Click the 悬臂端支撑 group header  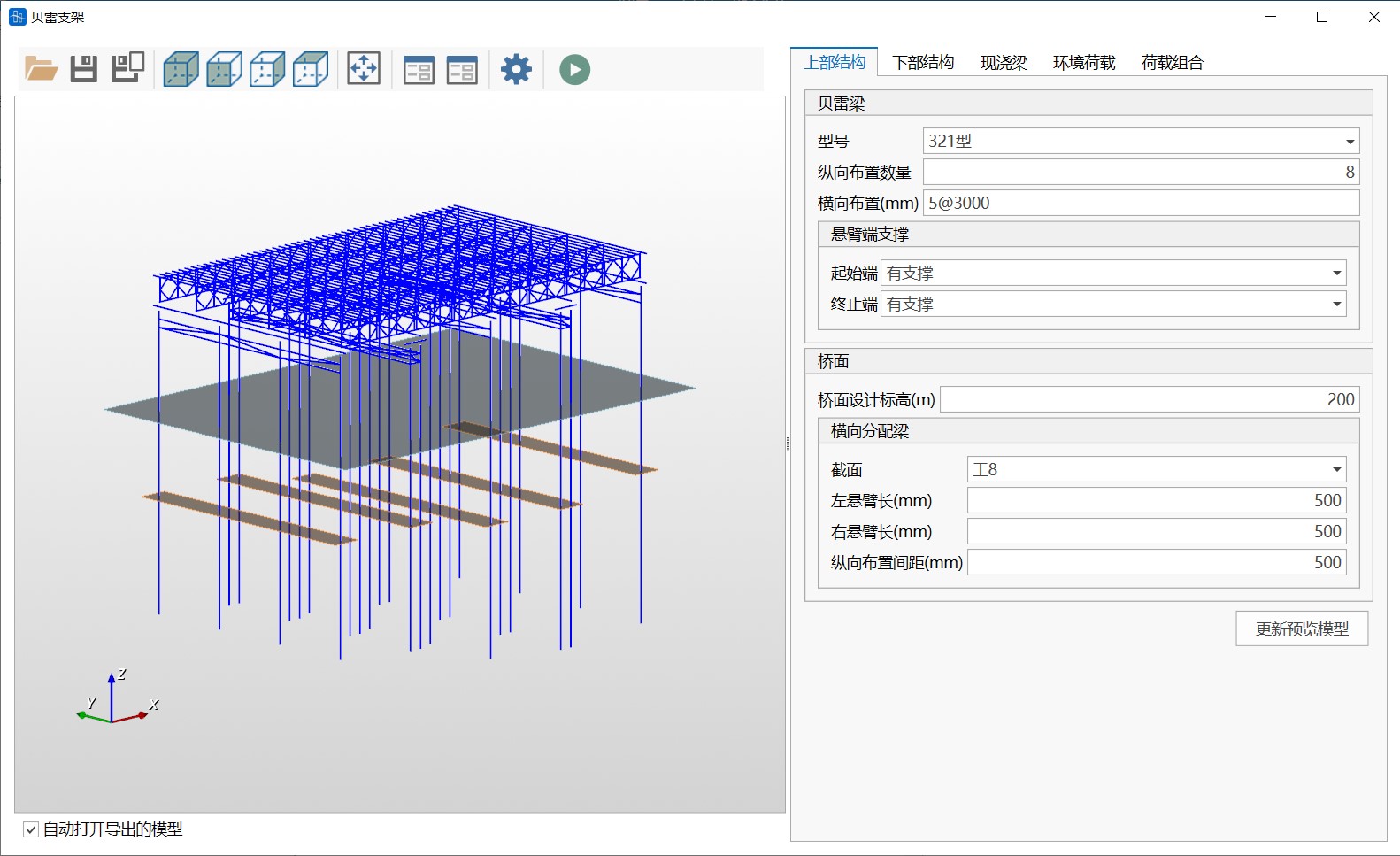click(1088, 234)
